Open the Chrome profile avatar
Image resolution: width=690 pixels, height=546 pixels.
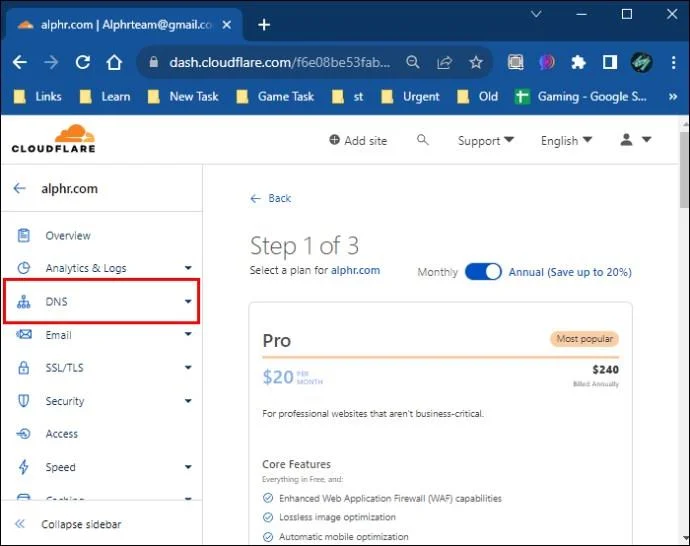[641, 62]
